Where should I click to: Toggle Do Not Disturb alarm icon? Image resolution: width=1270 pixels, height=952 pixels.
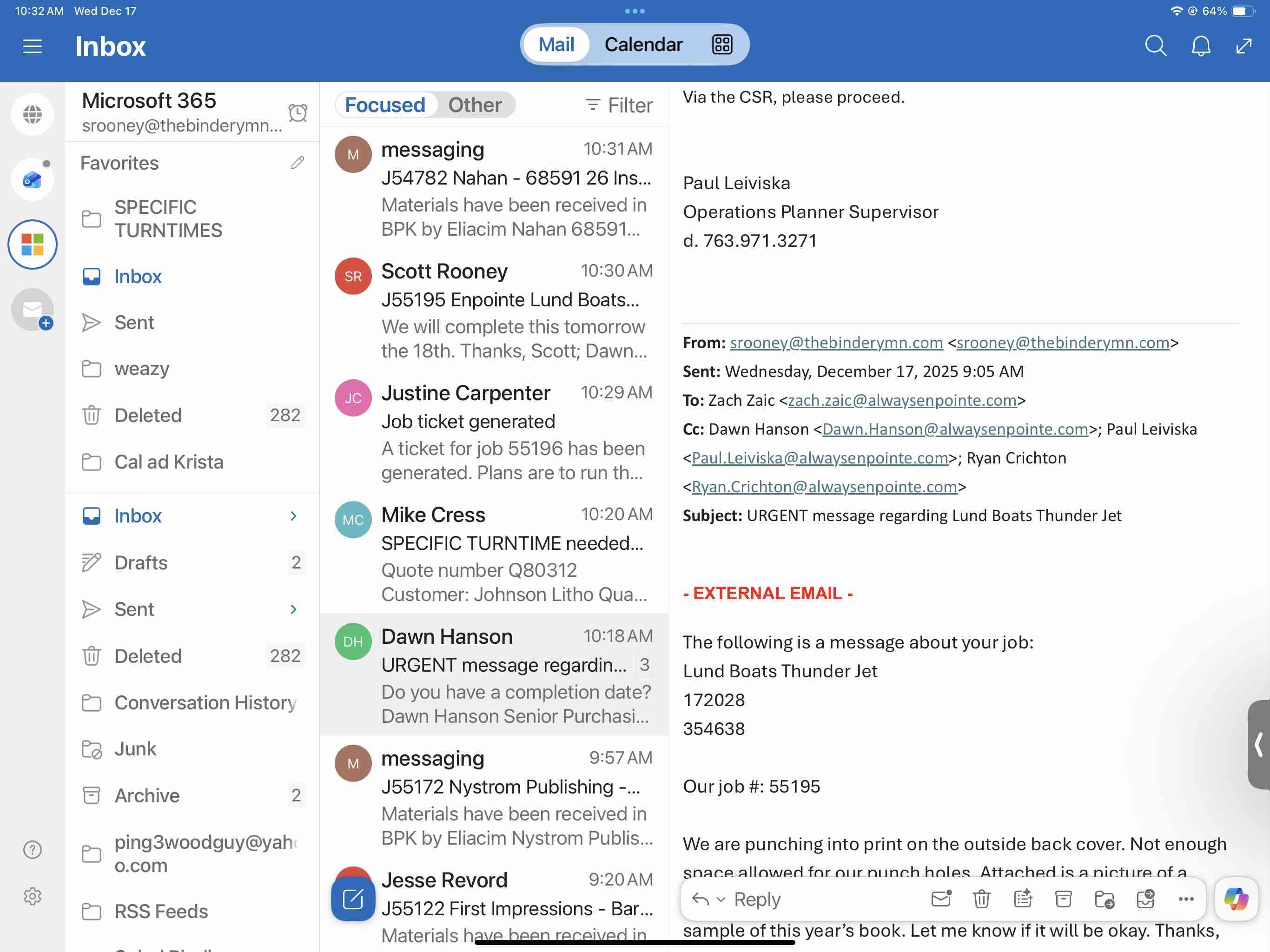[x=298, y=112]
